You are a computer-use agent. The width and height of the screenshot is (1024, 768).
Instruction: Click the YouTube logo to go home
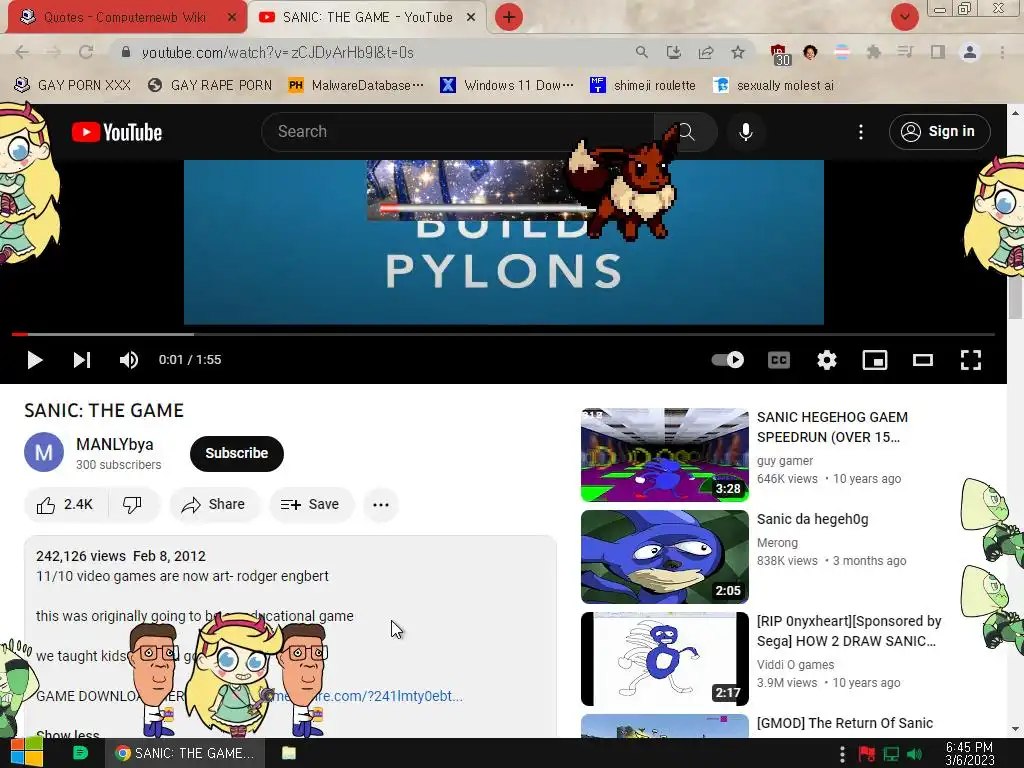[x=117, y=132]
